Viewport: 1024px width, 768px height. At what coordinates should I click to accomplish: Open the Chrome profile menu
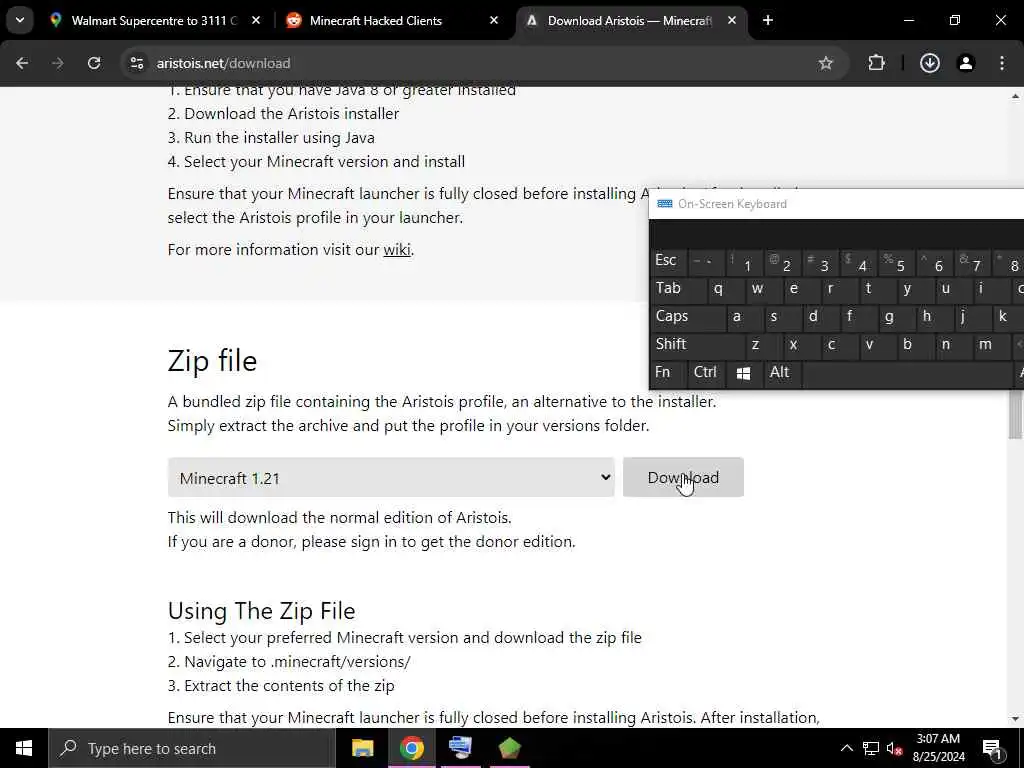(x=965, y=63)
